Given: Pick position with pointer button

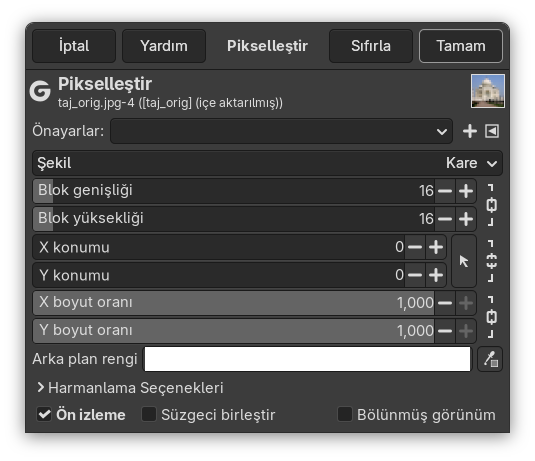Looking at the screenshot, I should [x=464, y=261].
